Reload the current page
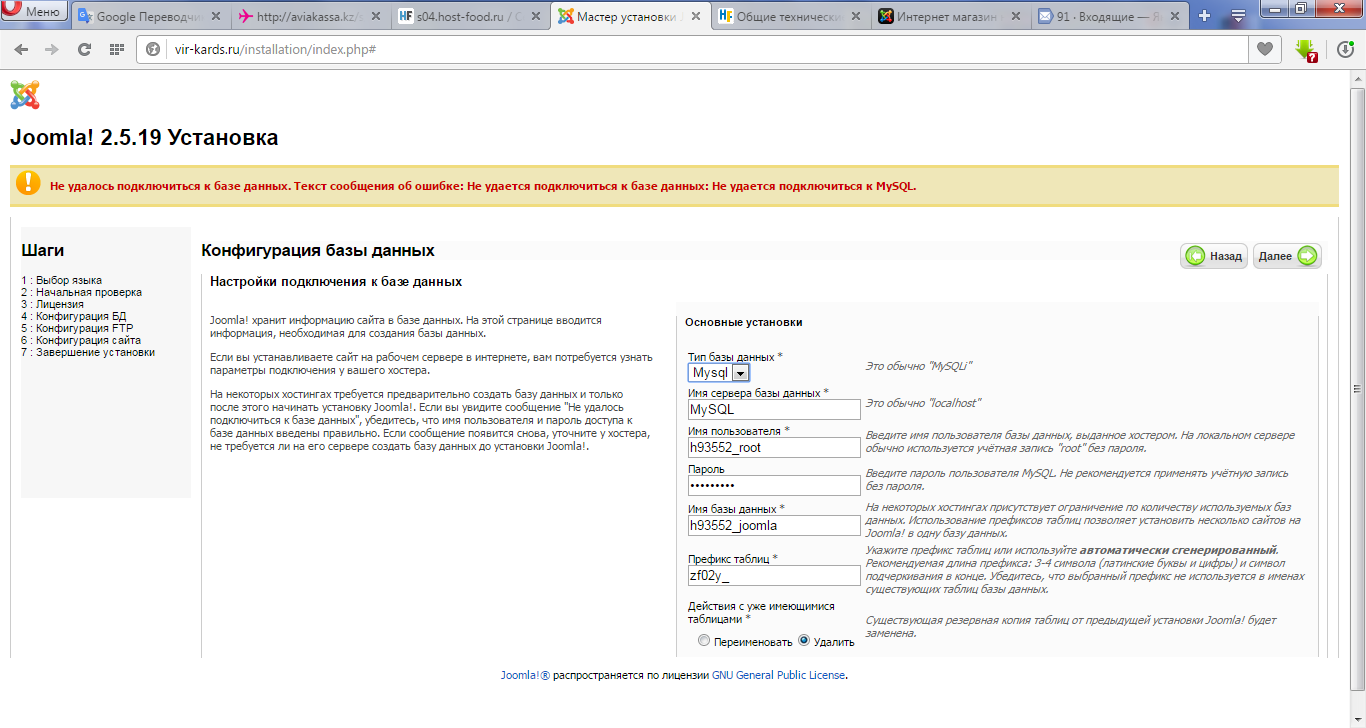1366x728 pixels. pos(84,49)
